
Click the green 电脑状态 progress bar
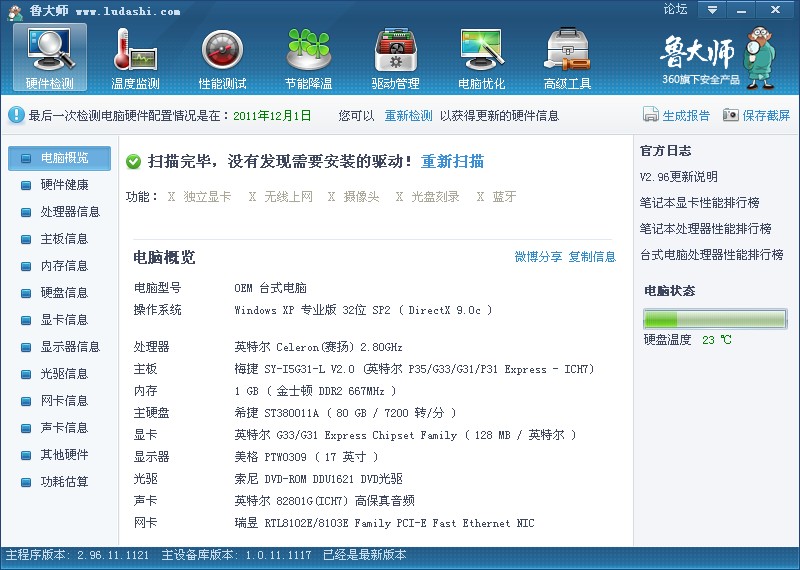click(x=715, y=319)
